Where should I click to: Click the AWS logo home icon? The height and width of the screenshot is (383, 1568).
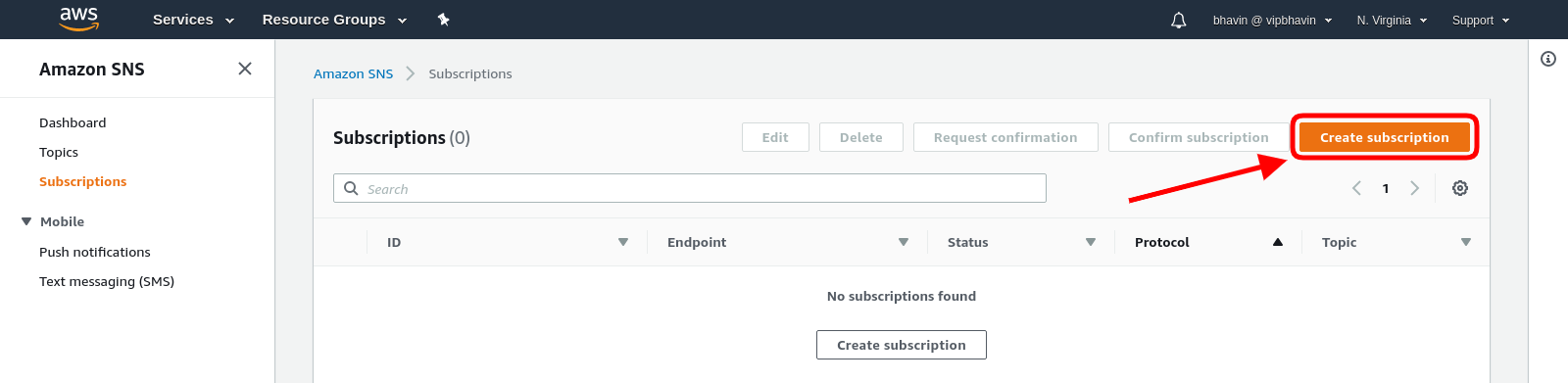[x=79, y=19]
